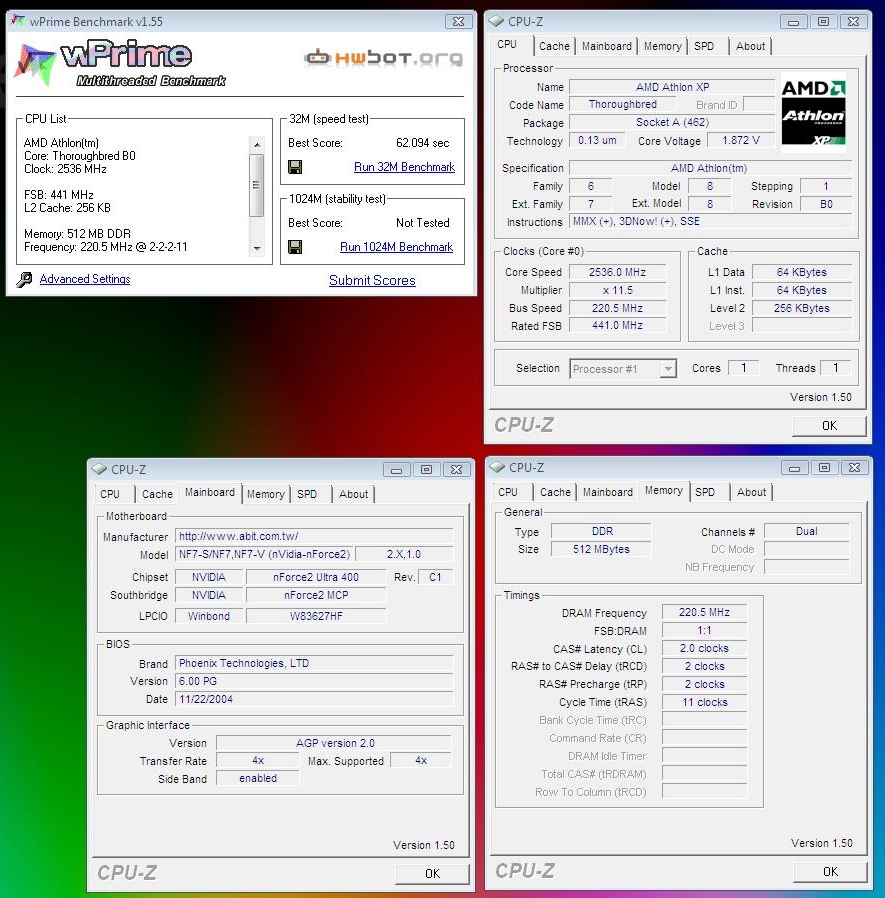Select CPU tab in the Mainboard CPU-Z window

[x=110, y=494]
